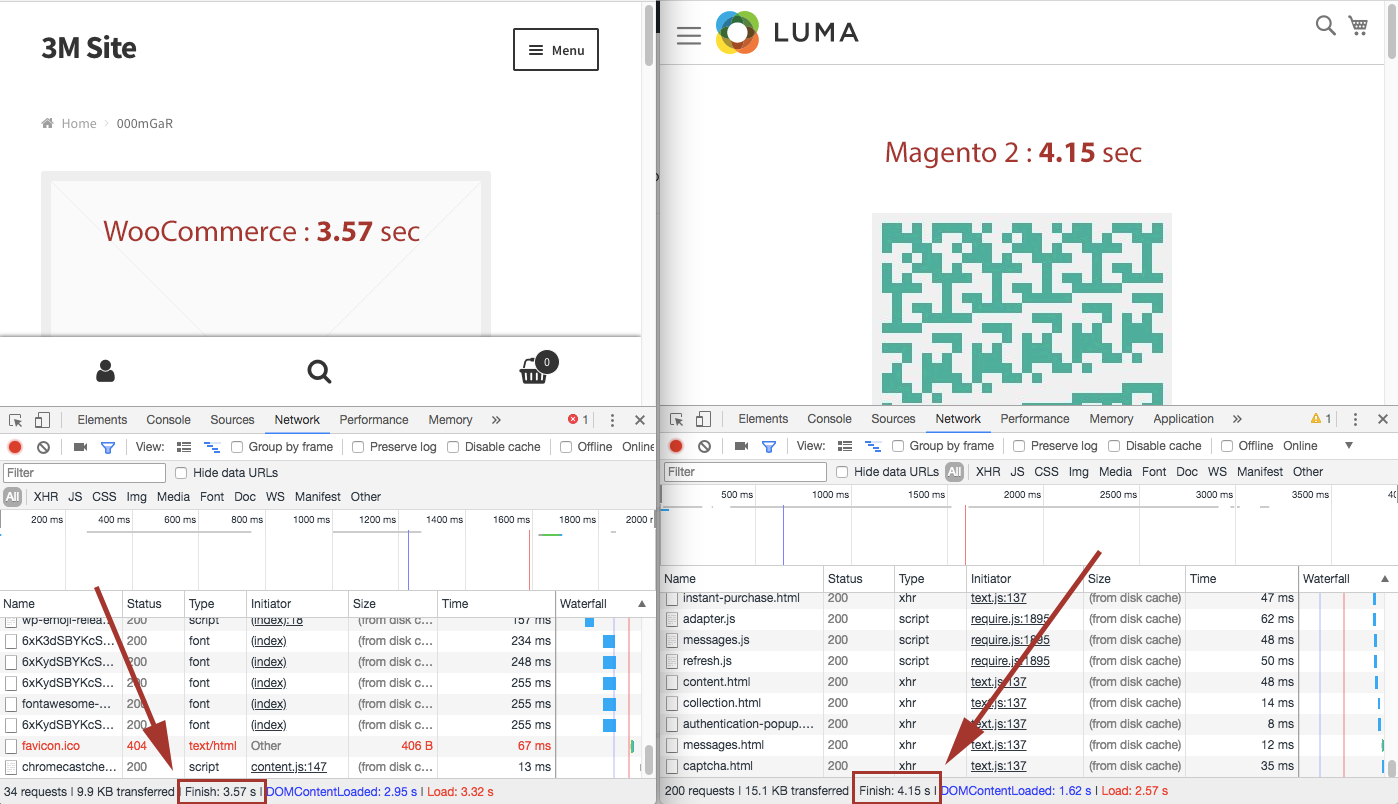Open the Menu button on 3M Site
Viewport: 1398px width, 804px height.
coord(555,50)
